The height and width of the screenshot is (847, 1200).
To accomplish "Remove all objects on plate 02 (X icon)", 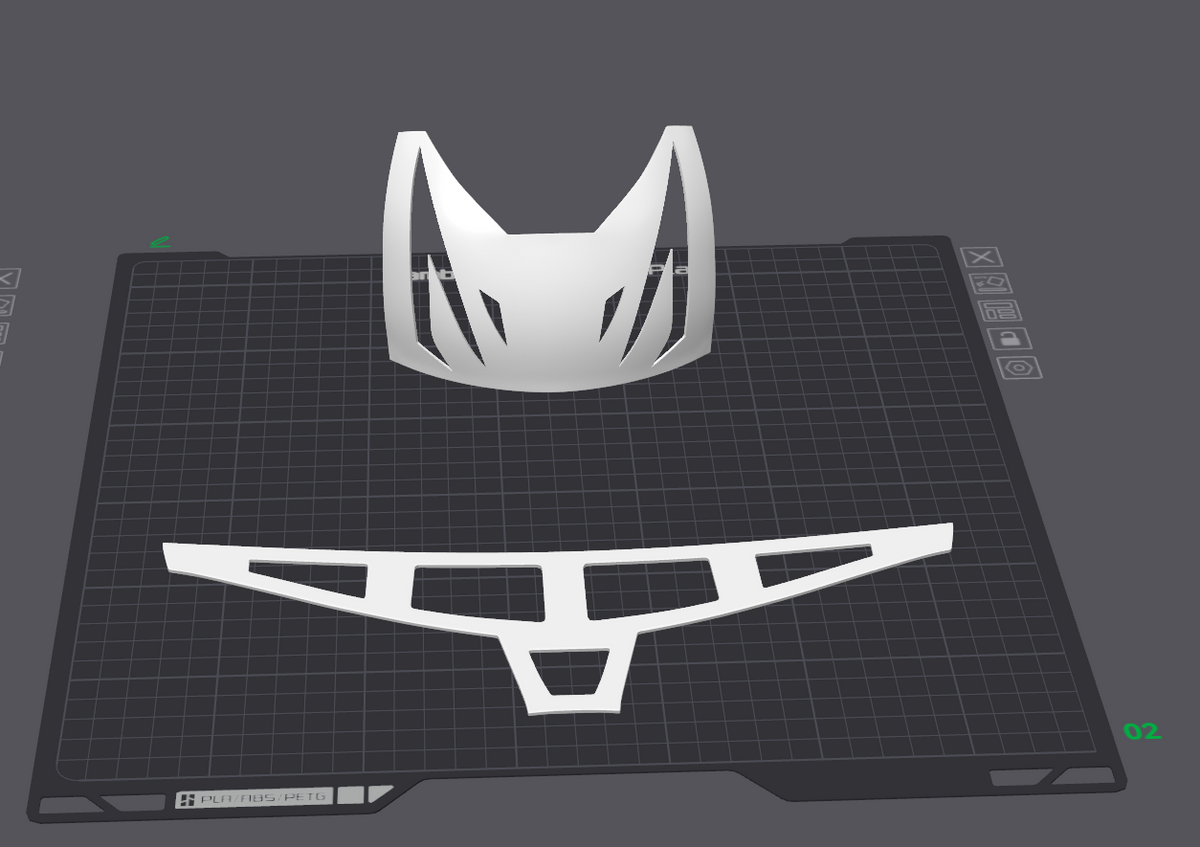I will tap(982, 257).
